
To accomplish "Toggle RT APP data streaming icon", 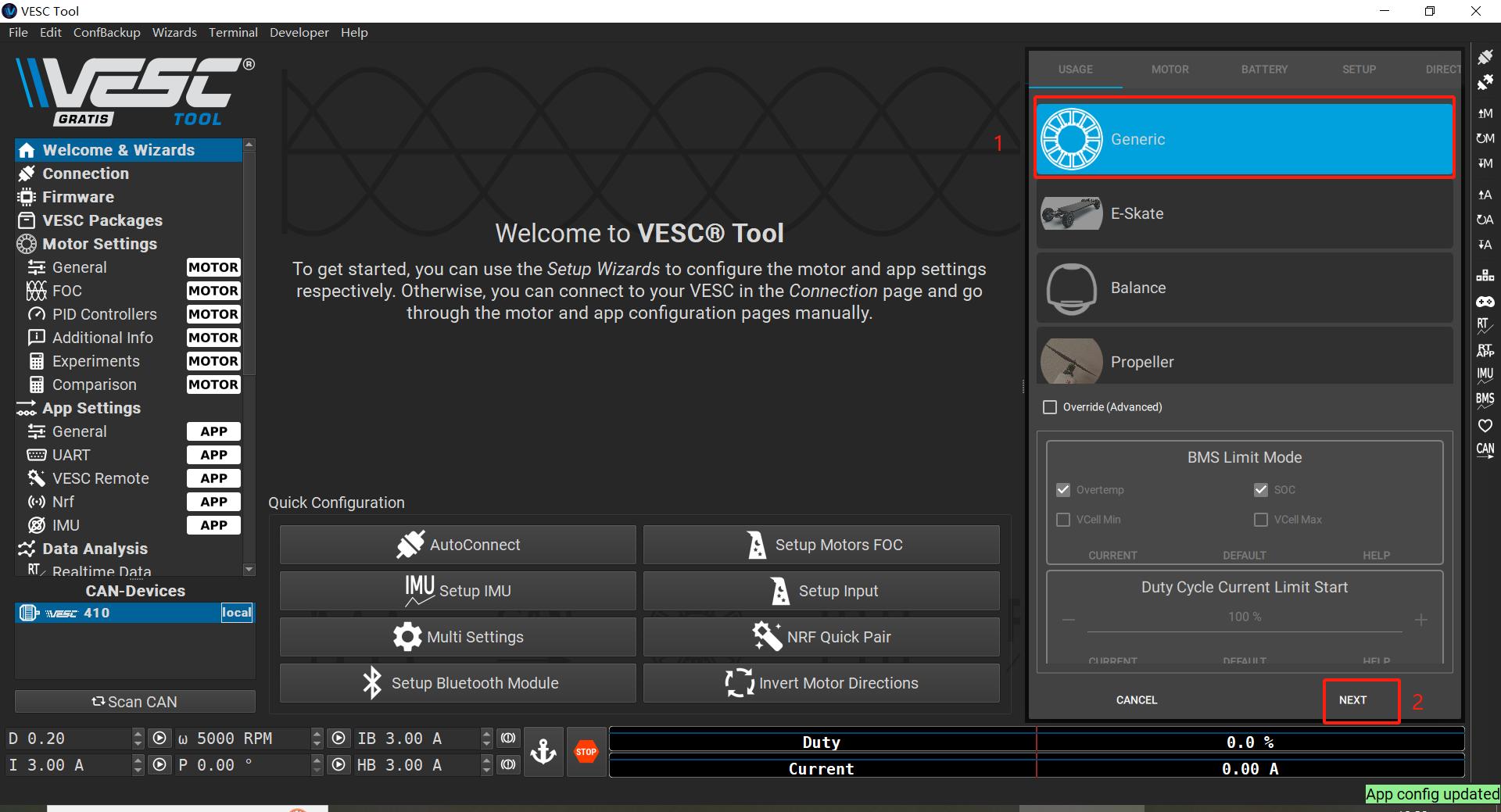I will pyautogui.click(x=1485, y=350).
